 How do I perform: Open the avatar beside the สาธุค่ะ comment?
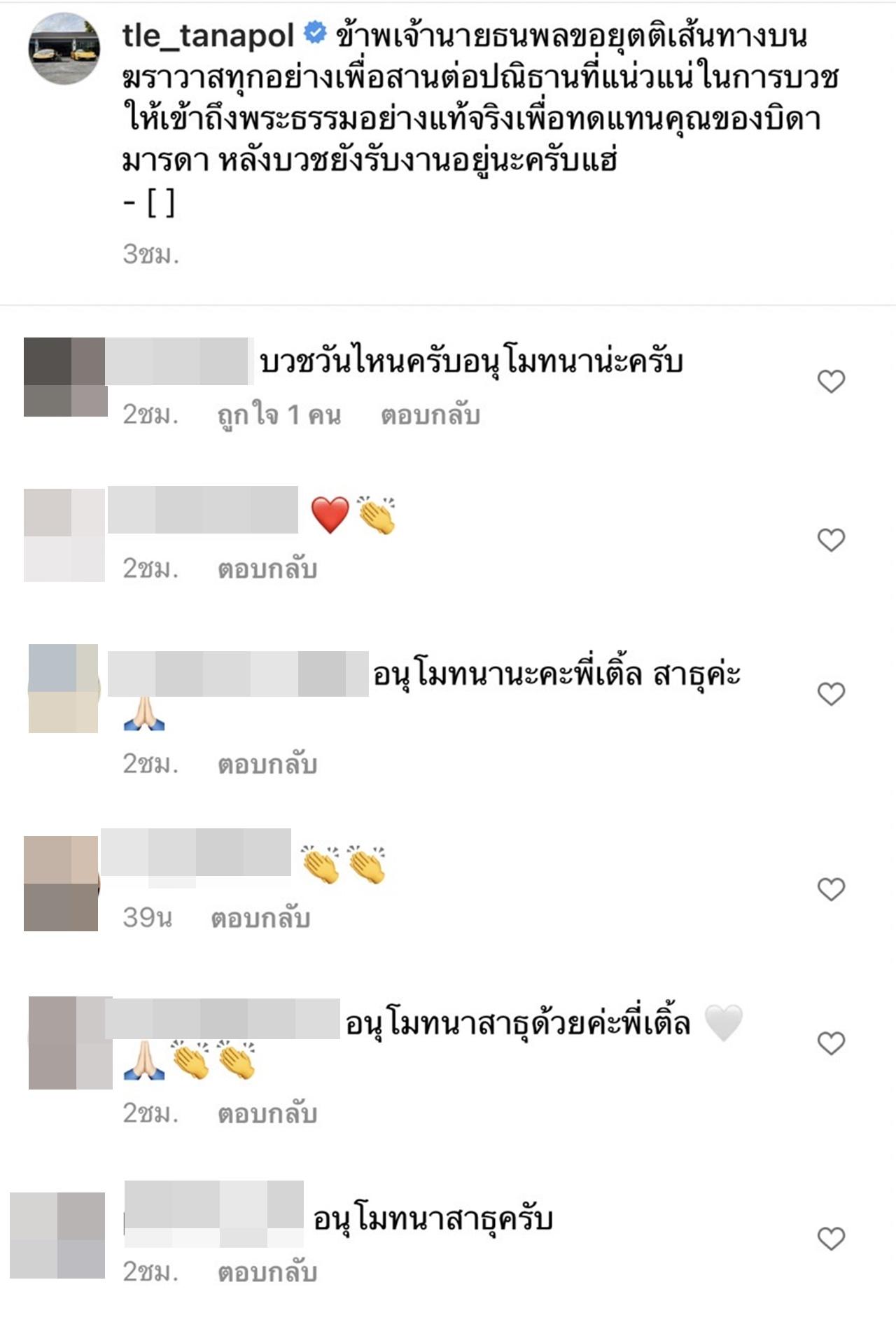point(63,689)
